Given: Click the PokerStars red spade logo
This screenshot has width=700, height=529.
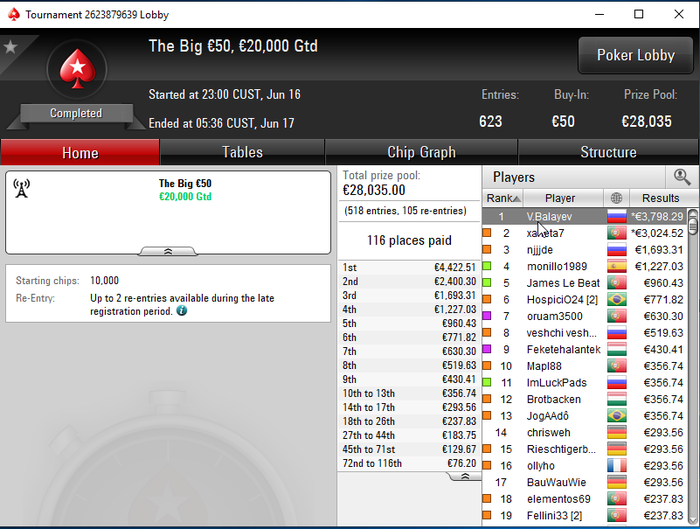Looking at the screenshot, I should coord(77,69).
